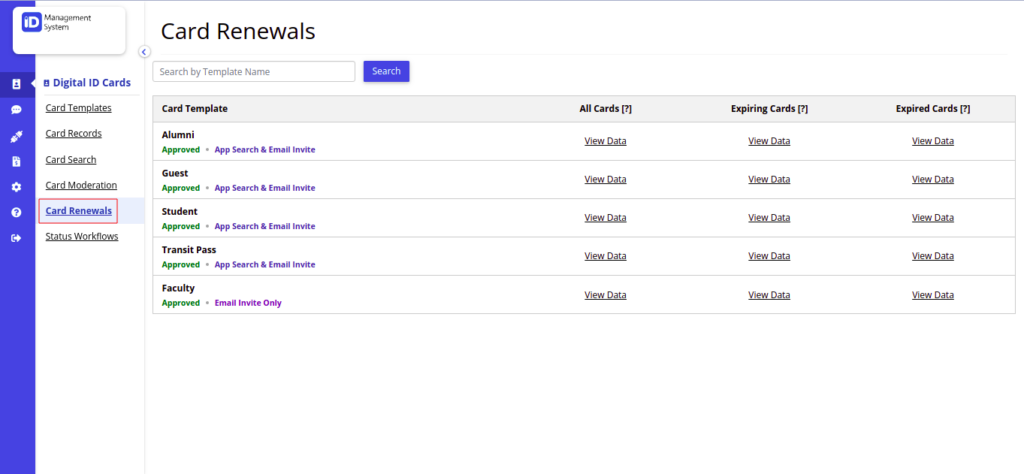Open Card Records page
Screen dimensions: 1024x474
[74, 133]
